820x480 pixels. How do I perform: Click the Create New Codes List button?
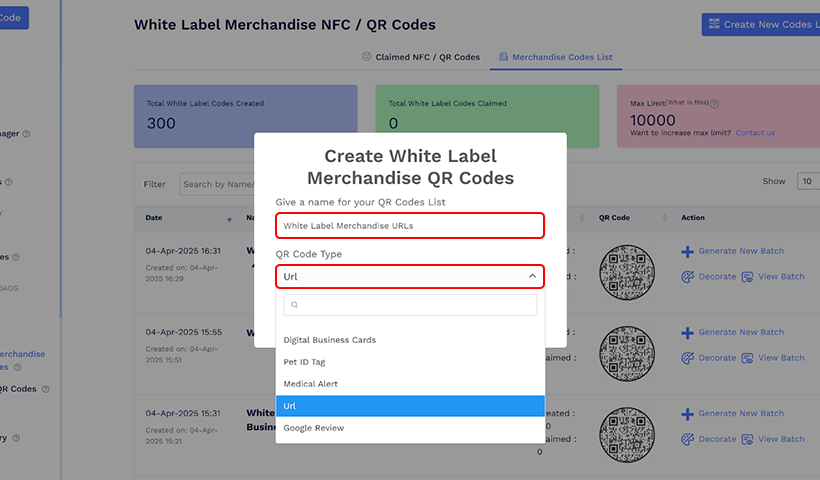tap(760, 25)
